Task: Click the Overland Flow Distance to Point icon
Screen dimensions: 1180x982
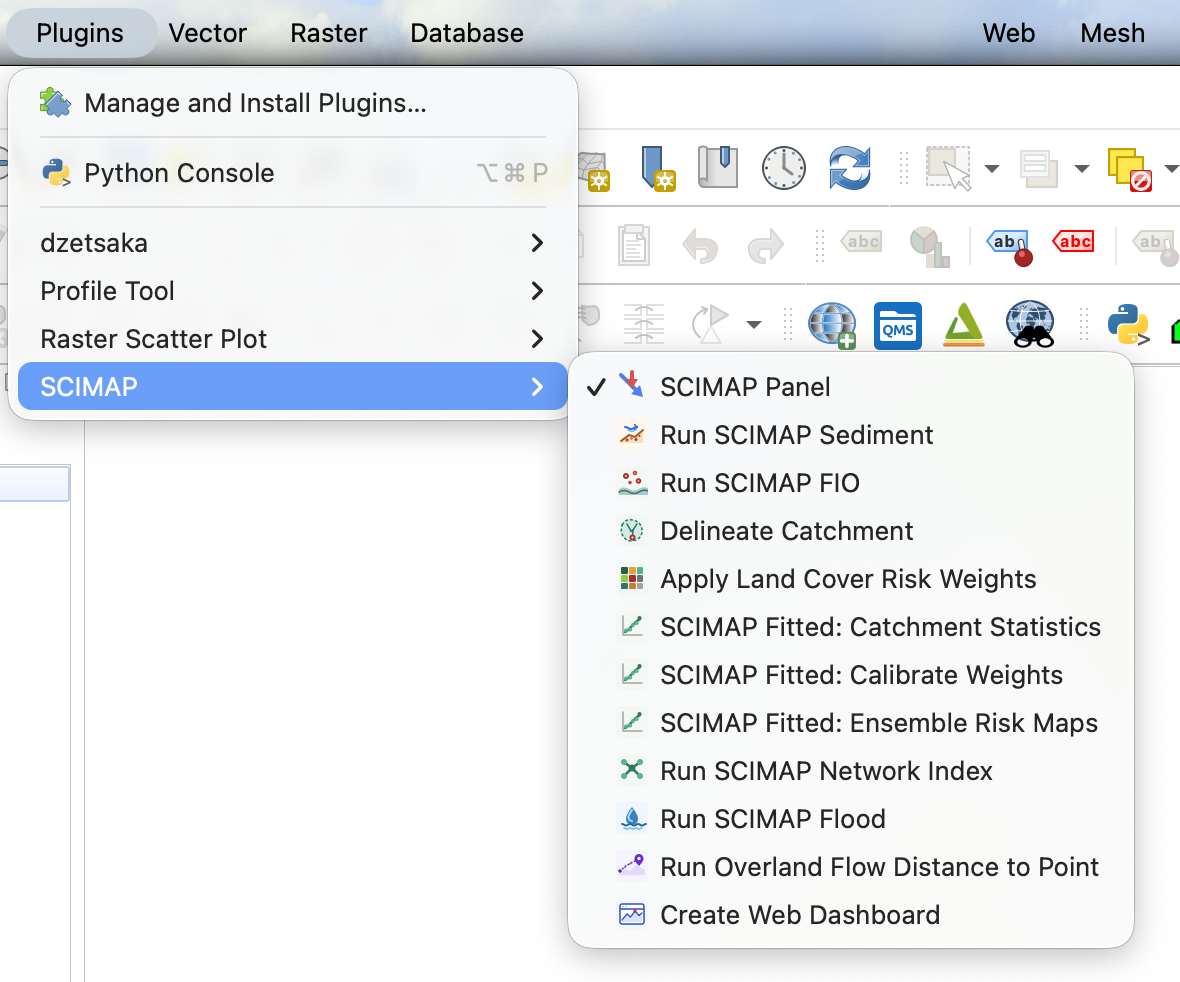Action: coord(632,865)
